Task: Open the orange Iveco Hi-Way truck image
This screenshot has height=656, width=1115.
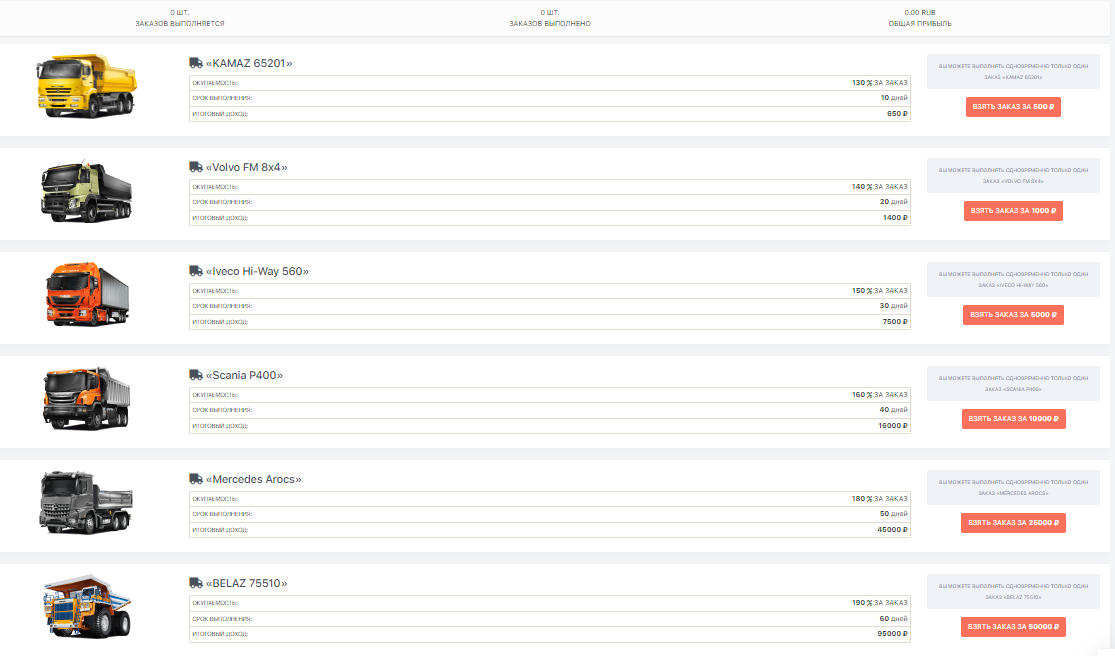Action: click(87, 294)
